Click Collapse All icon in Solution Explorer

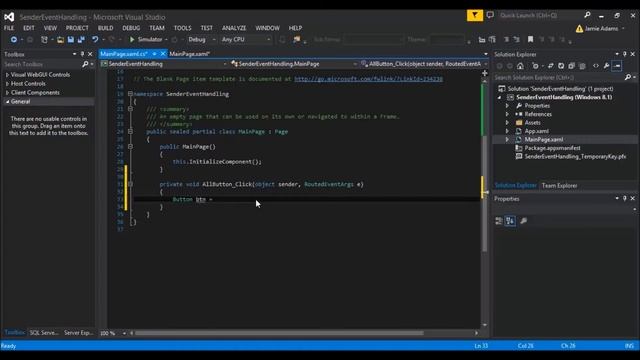571,66
